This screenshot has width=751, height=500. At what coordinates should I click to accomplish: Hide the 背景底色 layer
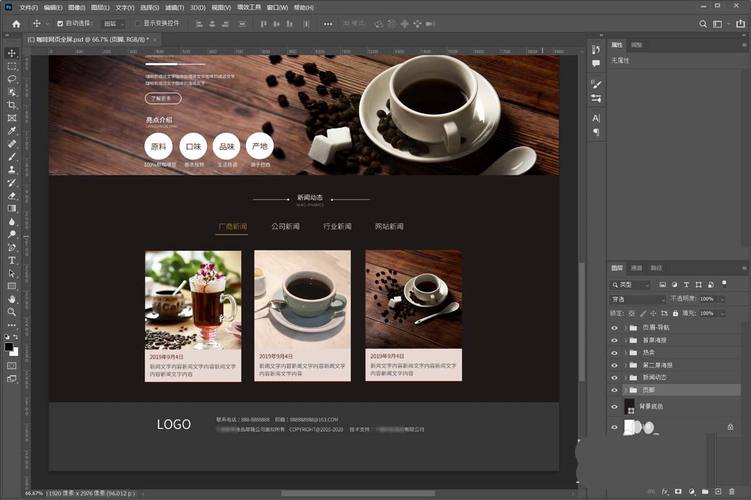pos(615,407)
